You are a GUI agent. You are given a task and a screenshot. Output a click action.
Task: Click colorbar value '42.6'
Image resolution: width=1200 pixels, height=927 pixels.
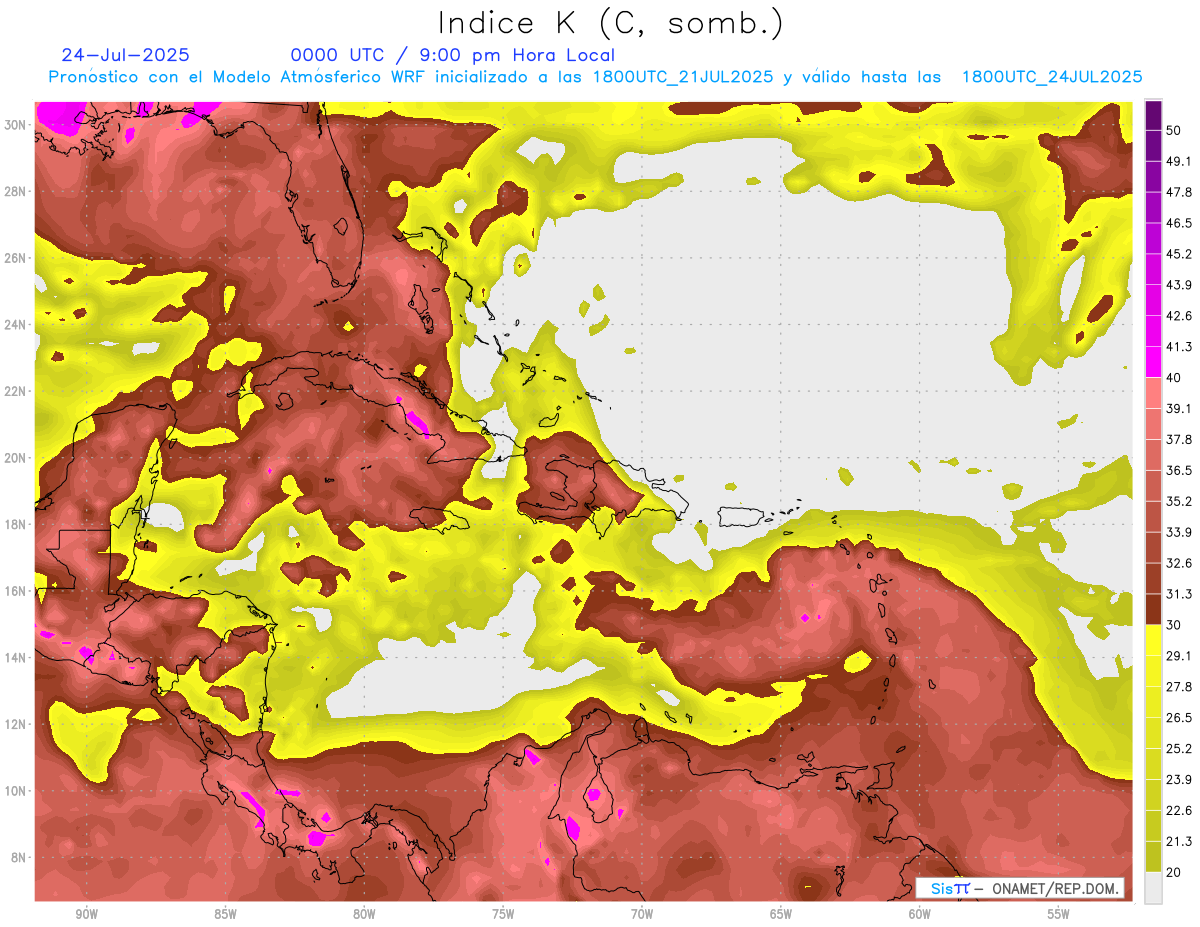tap(1179, 316)
